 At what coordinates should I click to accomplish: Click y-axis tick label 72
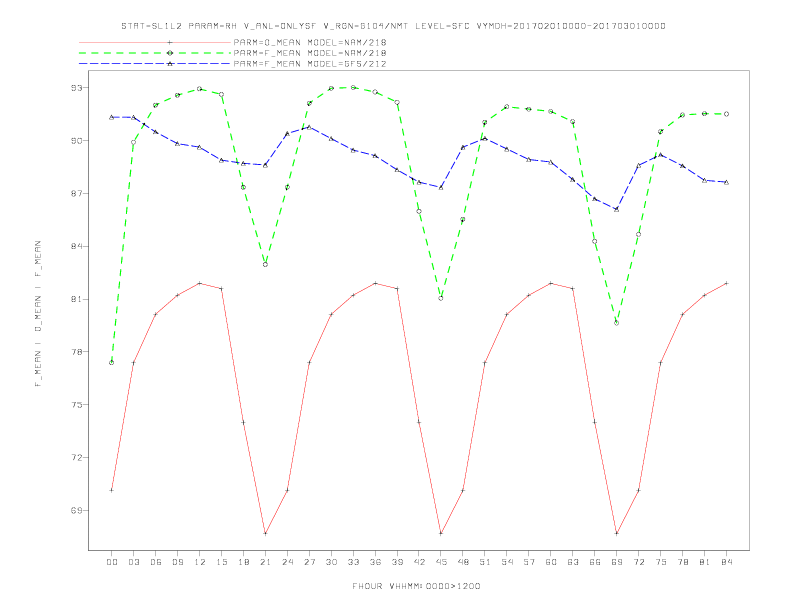76,458
